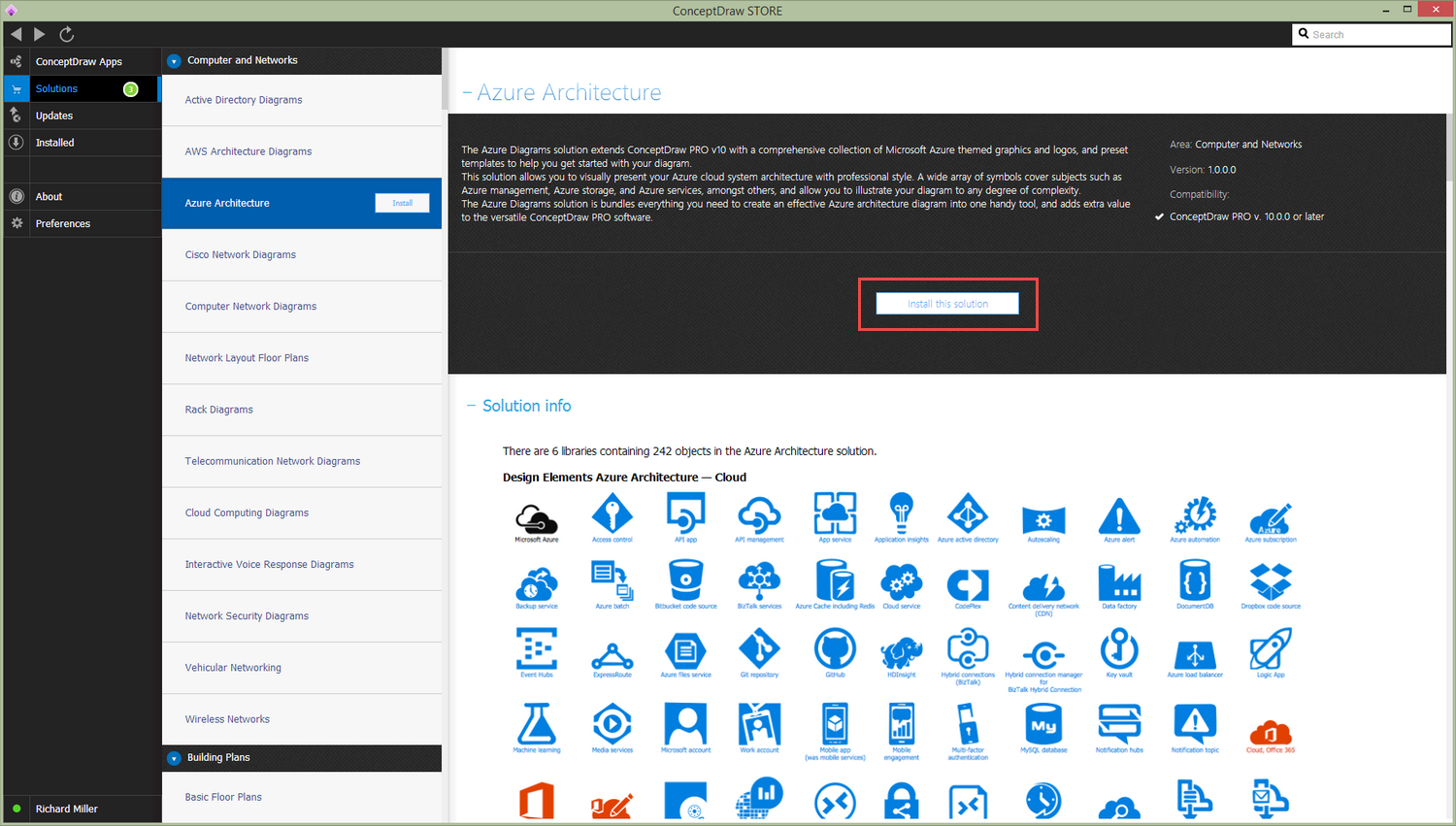Select the Notification hubs icon
1456x826 pixels.
pos(1119,724)
